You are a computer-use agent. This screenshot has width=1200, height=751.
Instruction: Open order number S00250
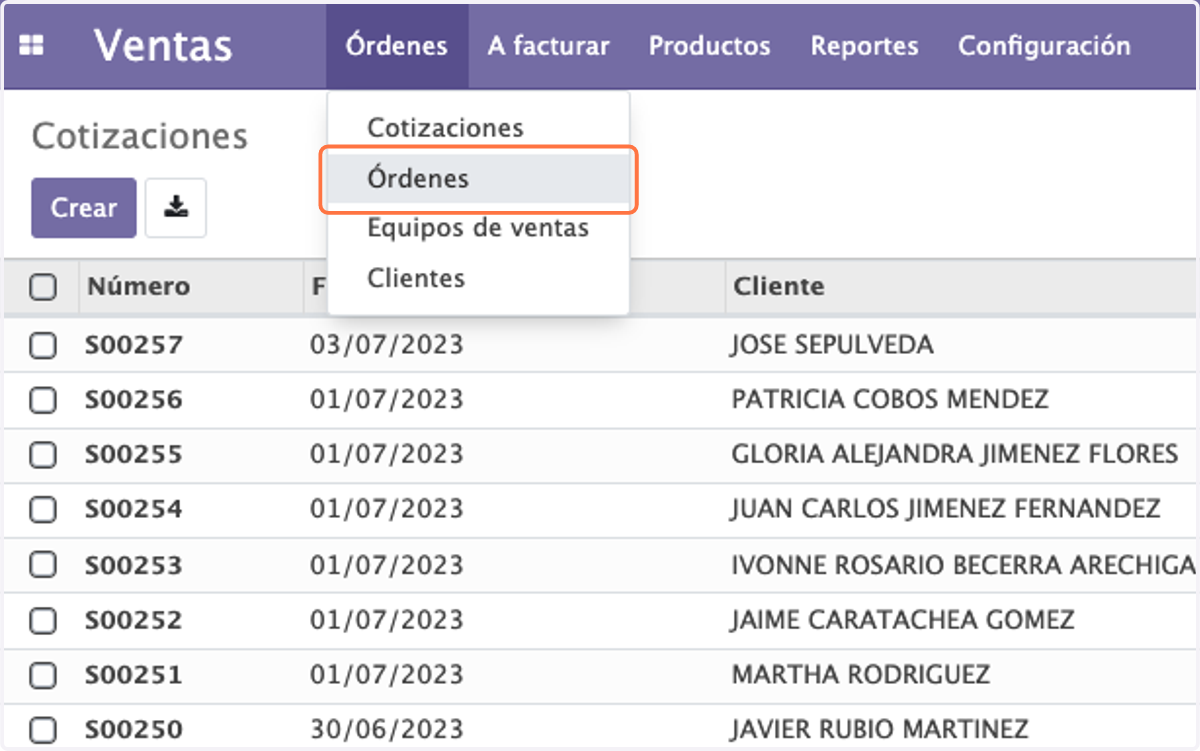[x=134, y=730]
